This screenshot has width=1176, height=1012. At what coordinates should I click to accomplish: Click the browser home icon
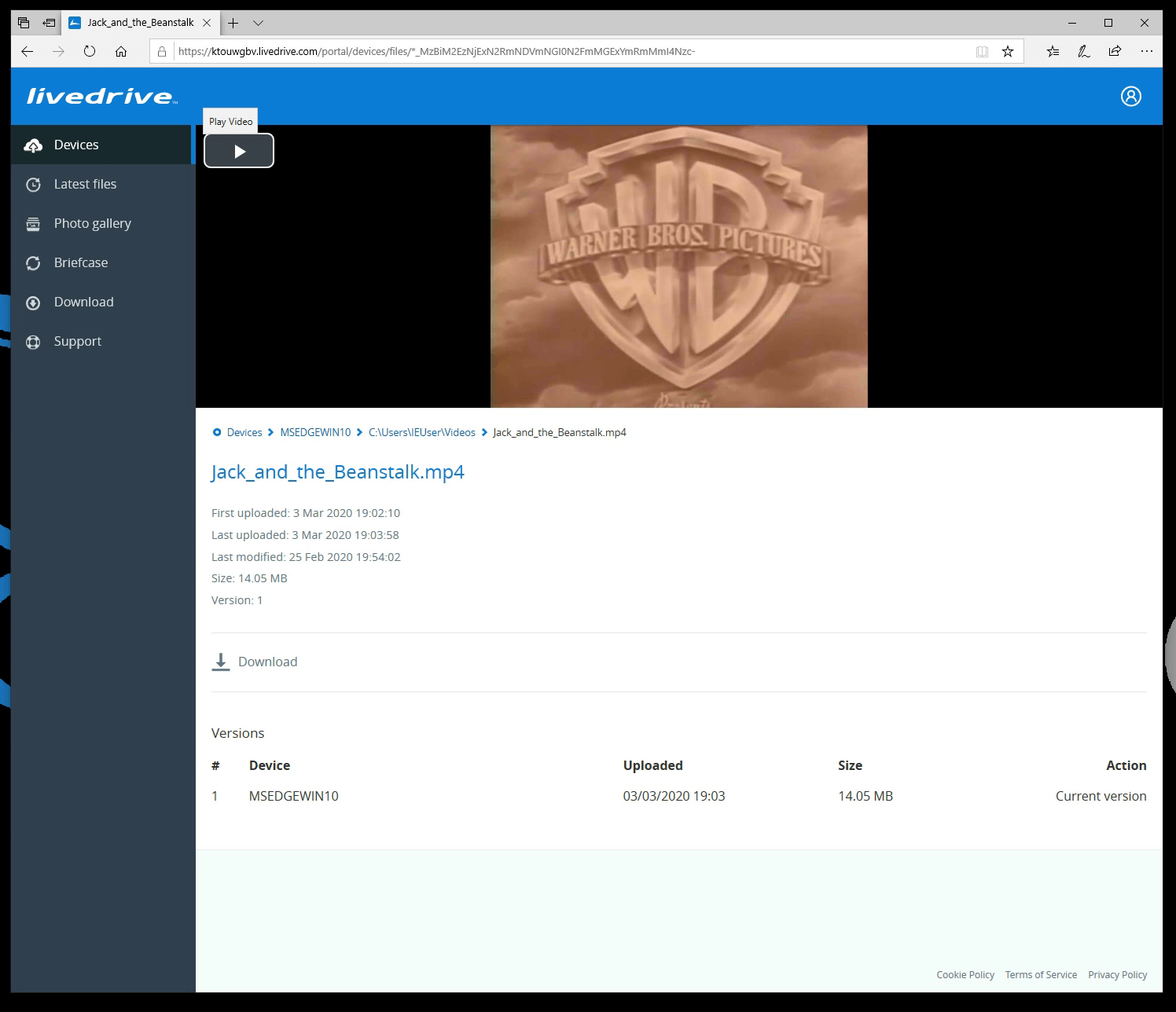click(121, 51)
